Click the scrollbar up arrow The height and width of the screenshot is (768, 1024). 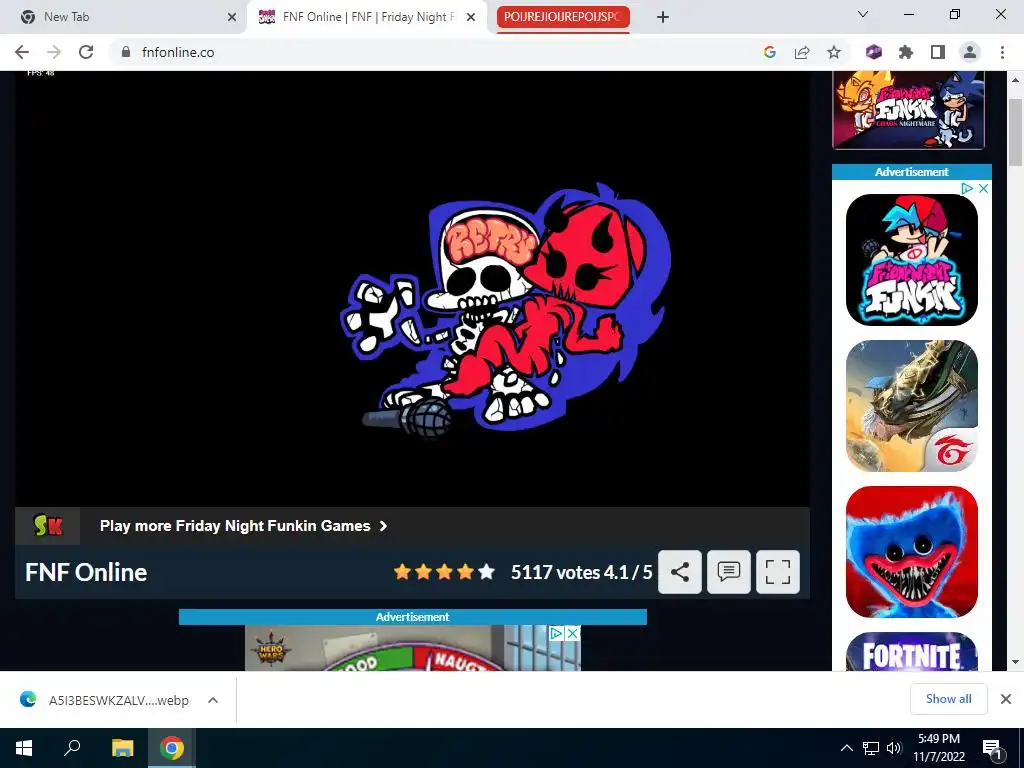point(1015,80)
